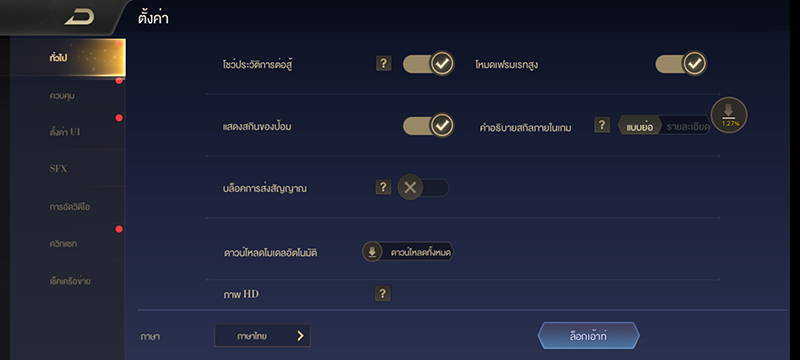Toggle the โชว์ประวัติการต่อสู้ switch

coord(429,64)
